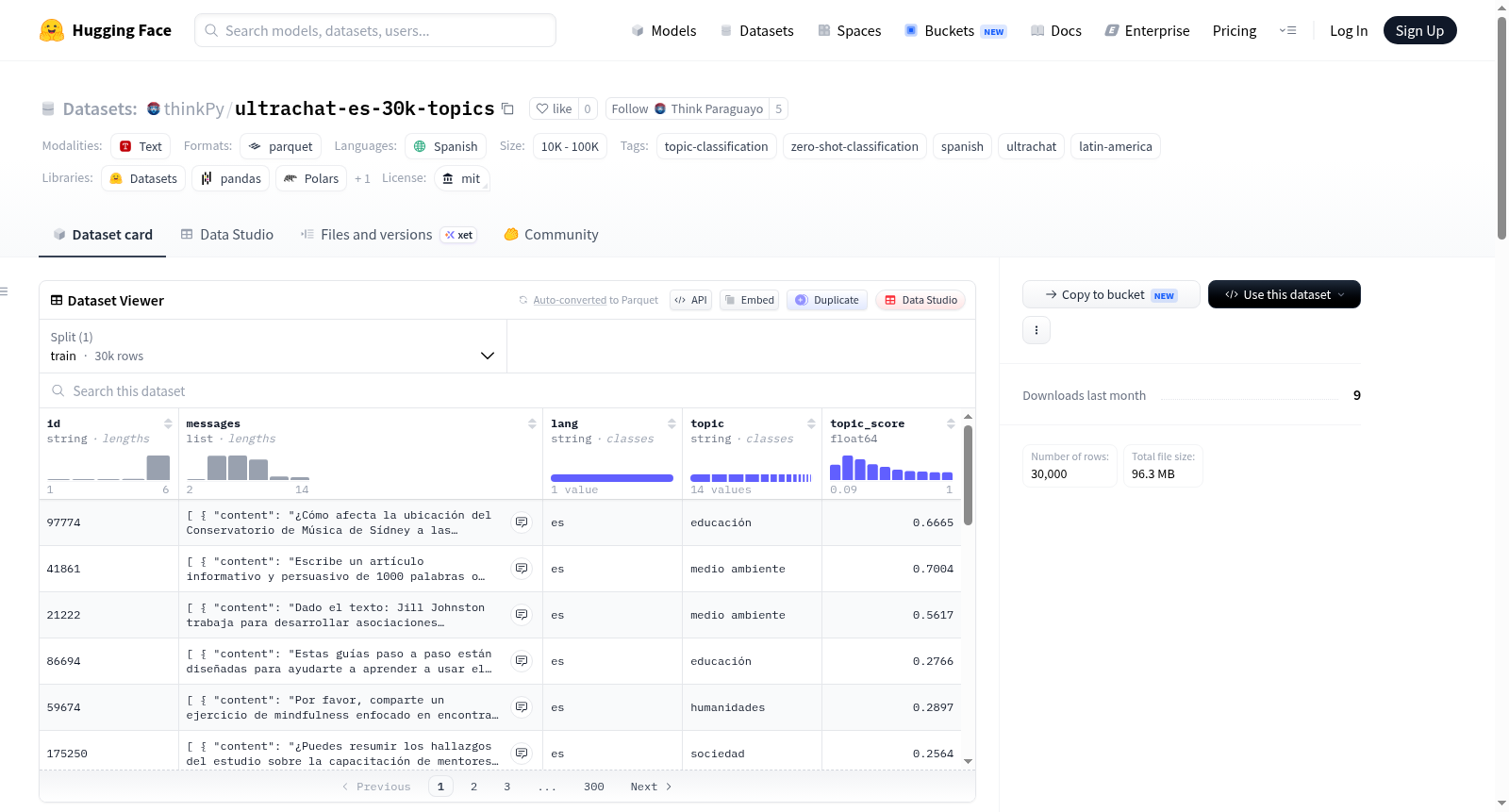
Task: Open the messages preview for row 41861
Action: [x=522, y=569]
